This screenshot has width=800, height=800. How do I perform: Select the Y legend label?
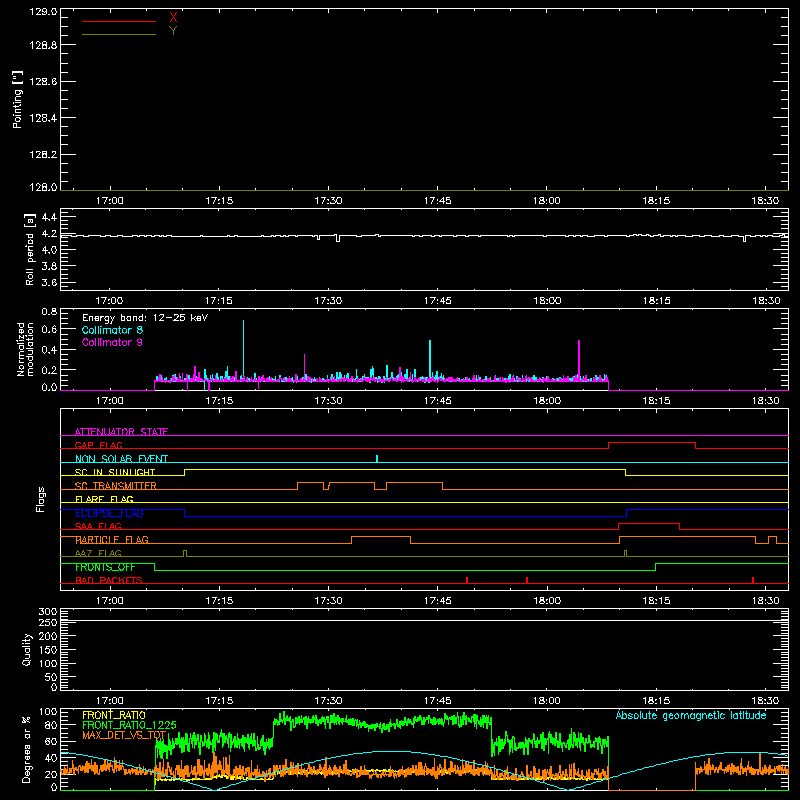[173, 31]
